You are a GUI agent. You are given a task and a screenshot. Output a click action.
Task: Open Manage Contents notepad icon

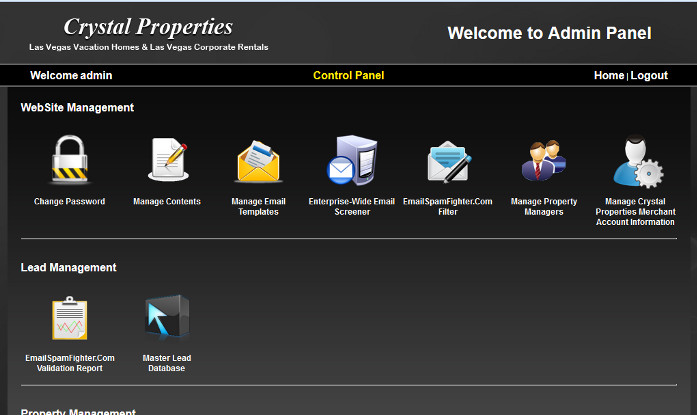[x=167, y=160]
